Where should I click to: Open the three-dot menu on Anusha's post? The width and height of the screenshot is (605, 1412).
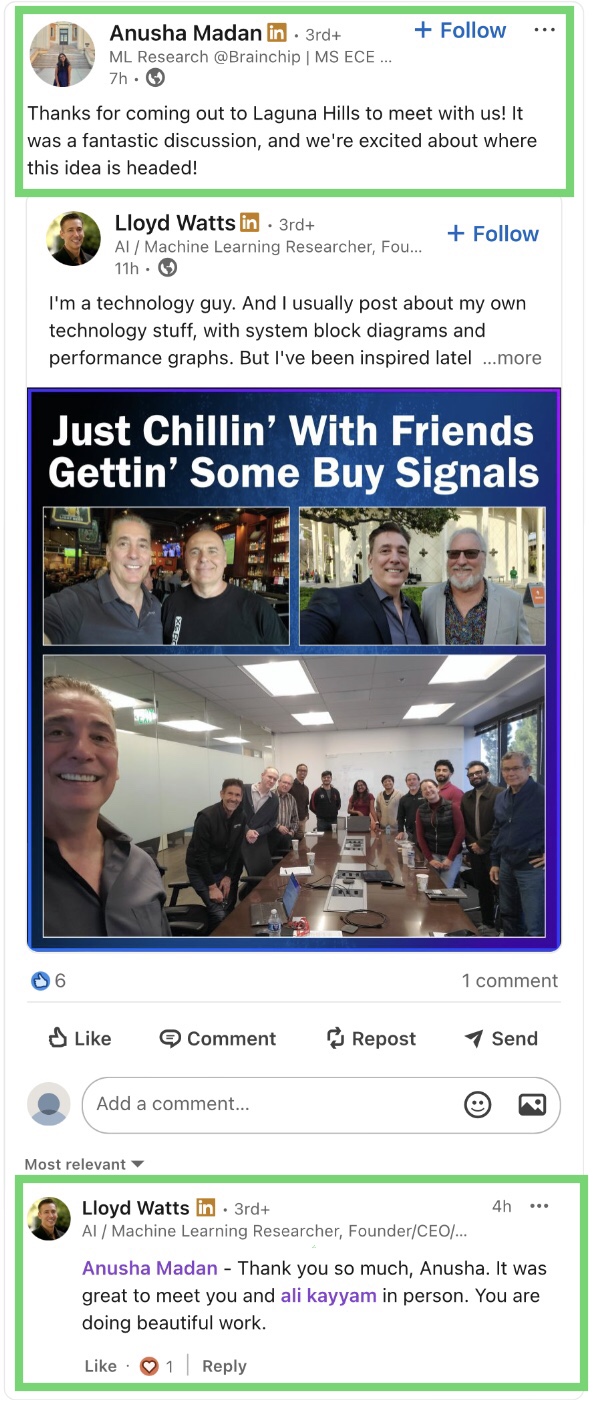tap(544, 31)
